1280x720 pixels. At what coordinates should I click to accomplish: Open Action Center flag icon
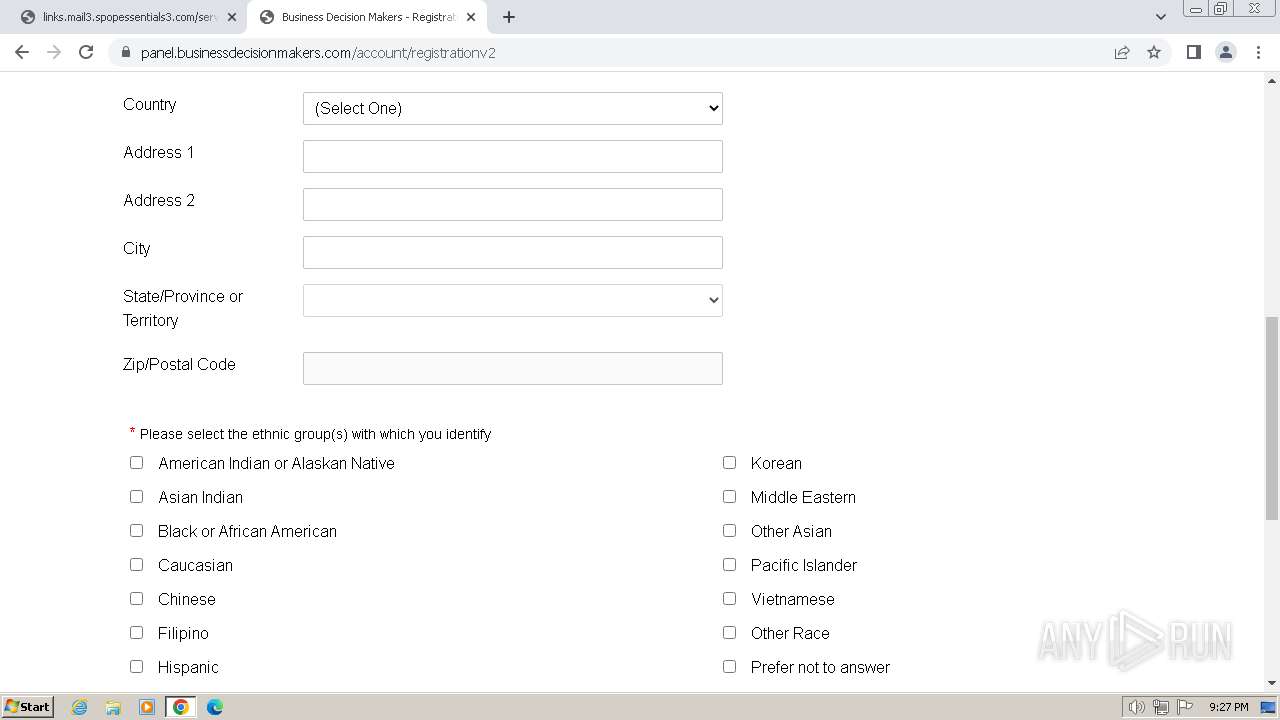[1185, 707]
